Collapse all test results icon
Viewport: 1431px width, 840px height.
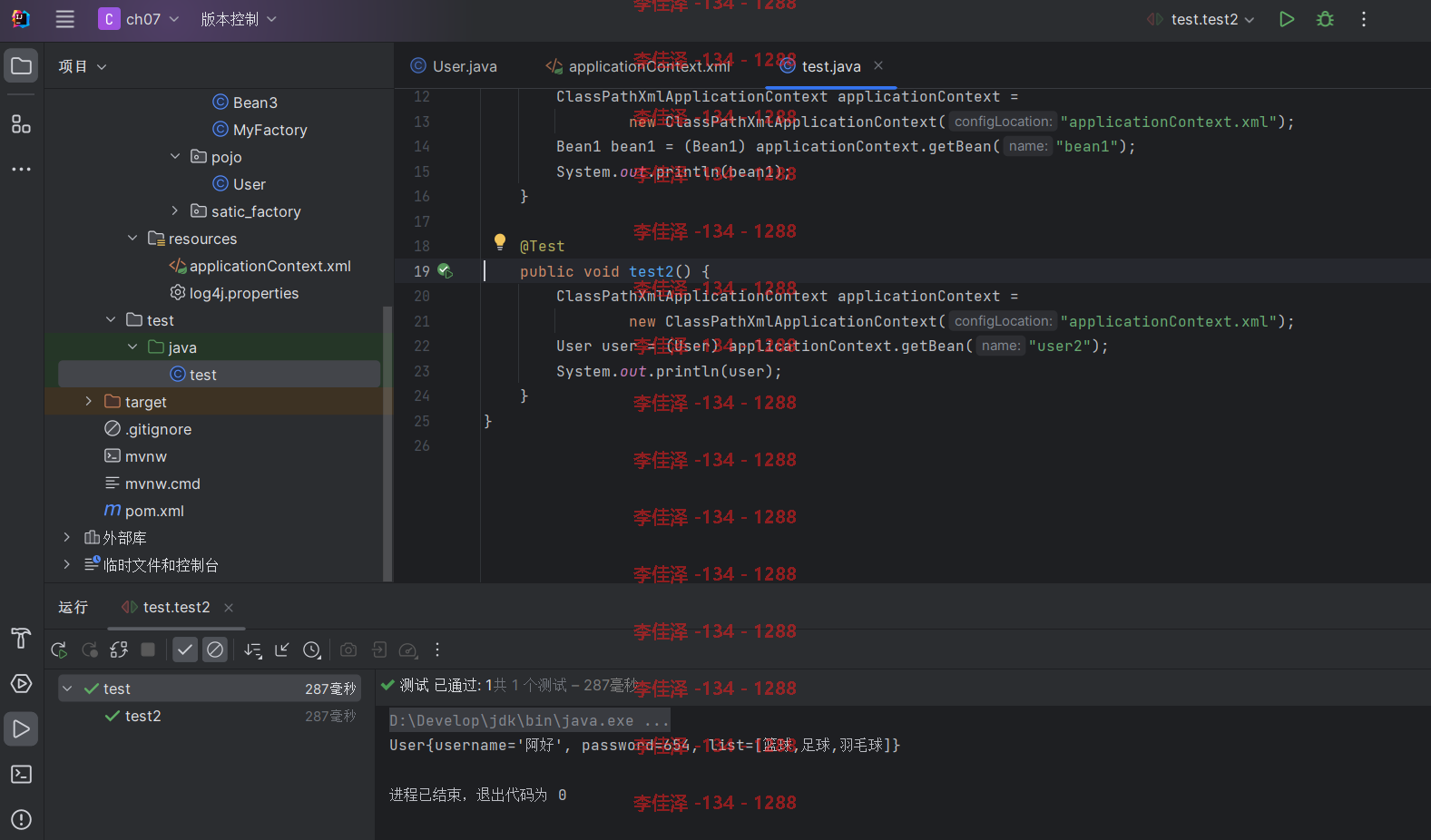(282, 650)
